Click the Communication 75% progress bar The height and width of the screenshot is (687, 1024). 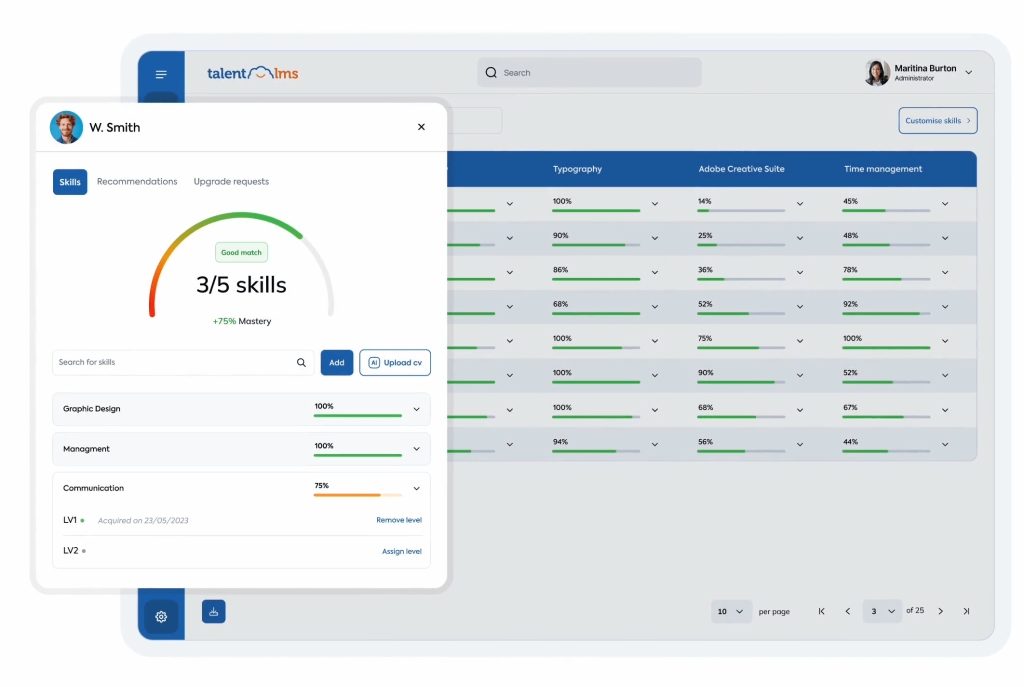point(357,494)
